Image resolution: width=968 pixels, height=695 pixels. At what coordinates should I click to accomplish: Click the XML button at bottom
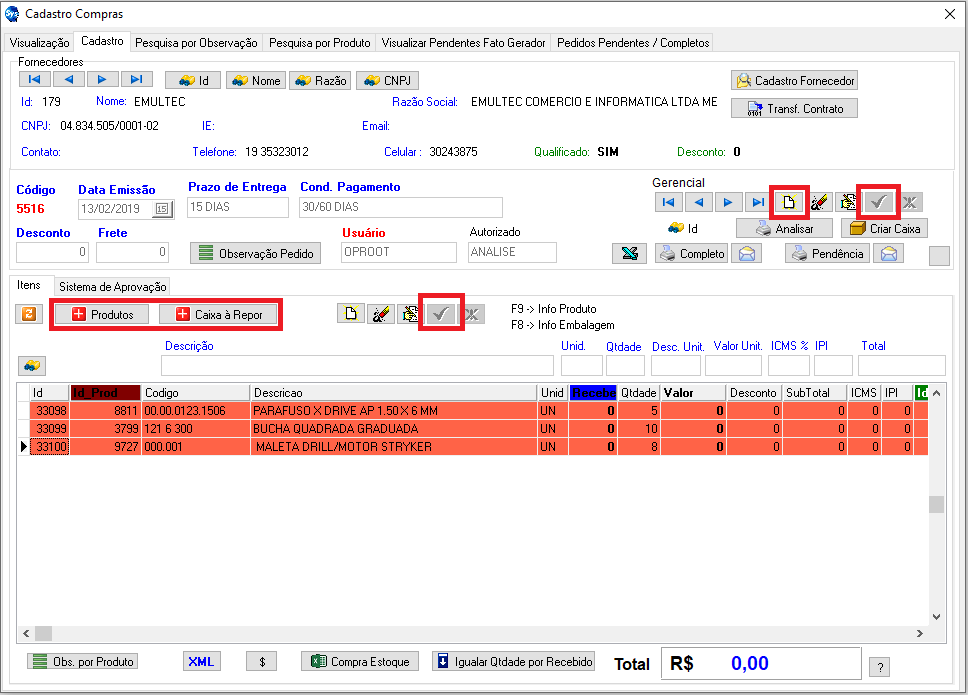point(202,662)
